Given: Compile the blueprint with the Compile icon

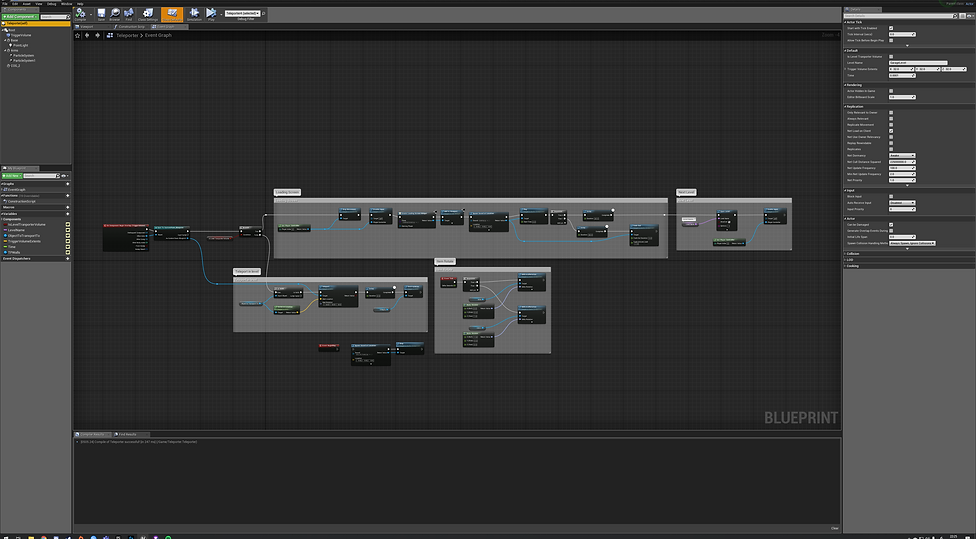Looking at the screenshot, I should [80, 14].
